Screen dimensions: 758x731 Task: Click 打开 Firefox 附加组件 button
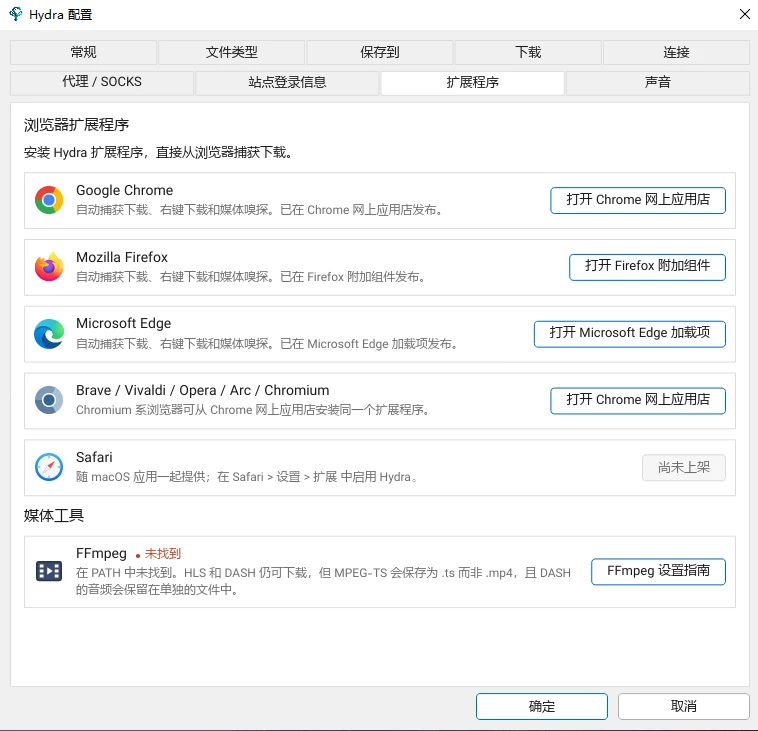pyautogui.click(x=647, y=267)
